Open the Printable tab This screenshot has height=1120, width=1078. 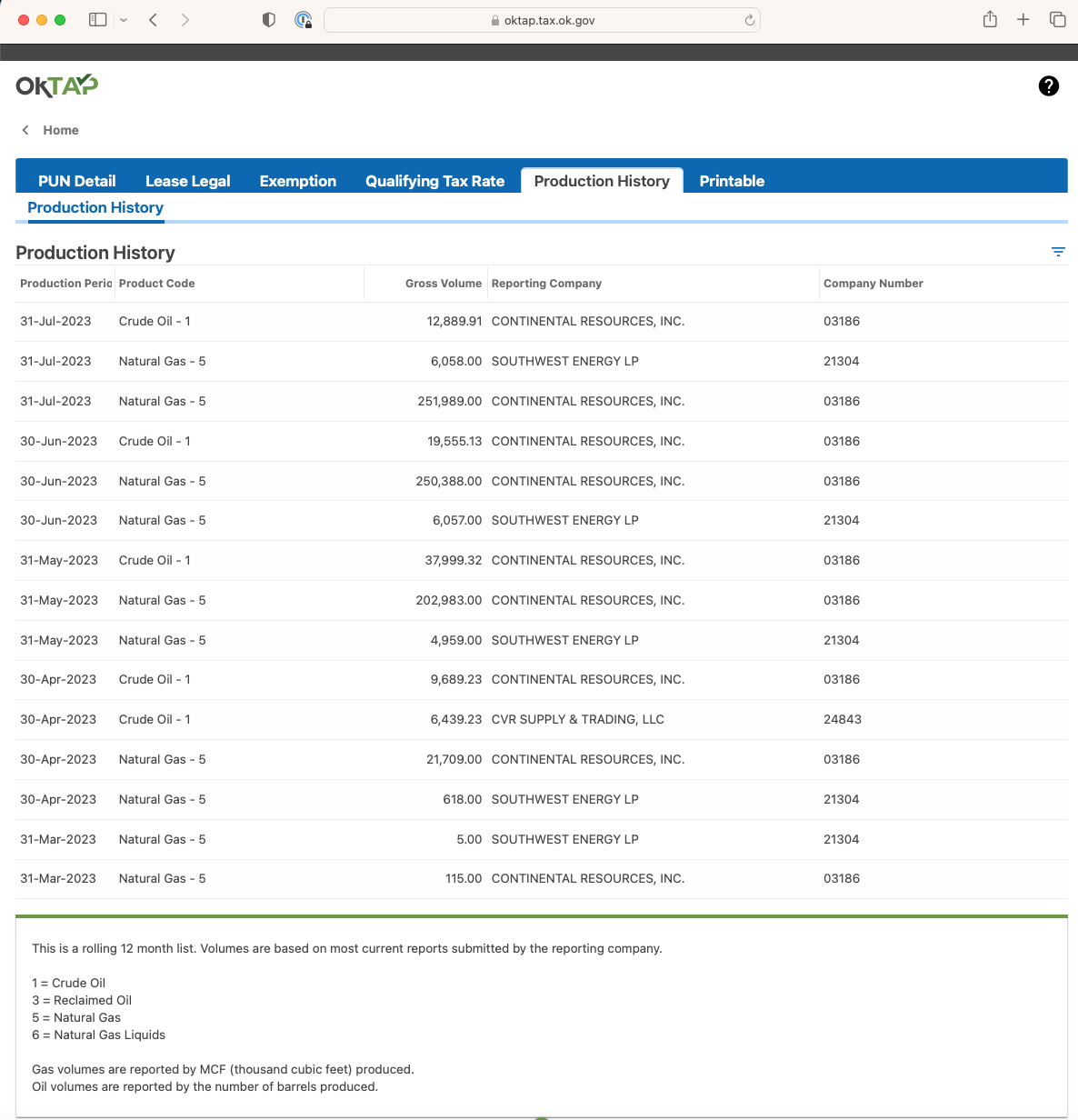[732, 181]
